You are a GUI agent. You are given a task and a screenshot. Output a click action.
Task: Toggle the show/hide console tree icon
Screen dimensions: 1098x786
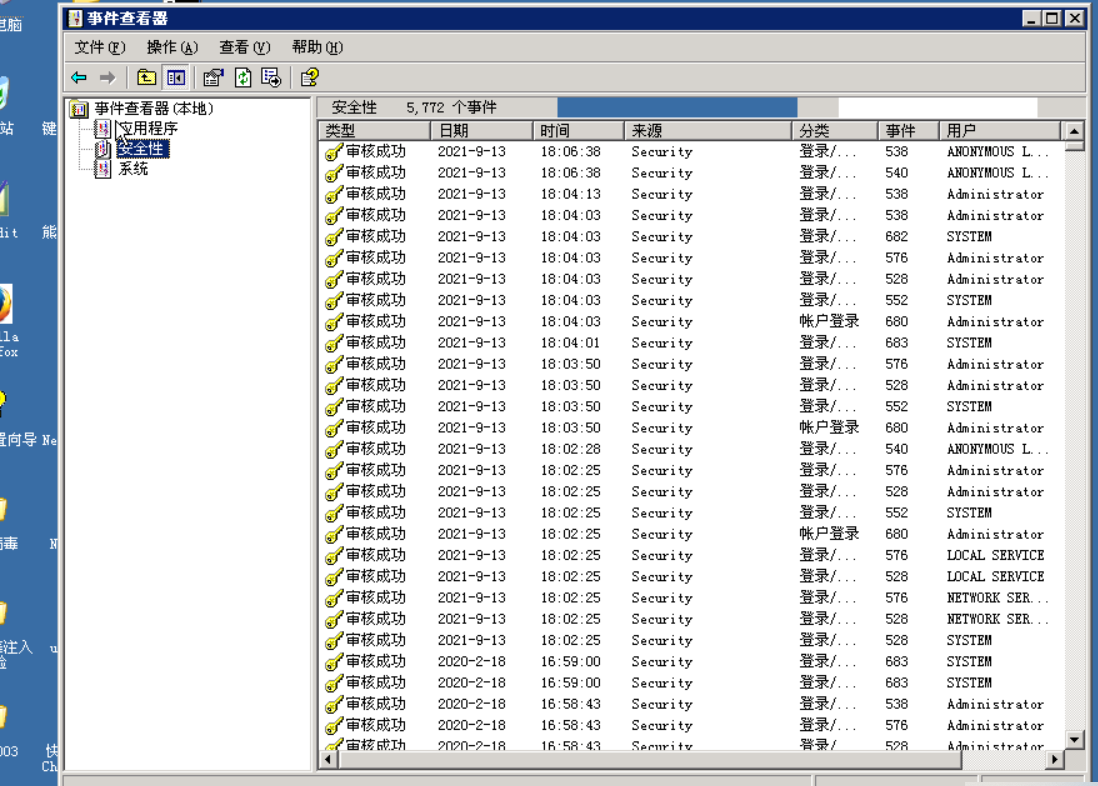point(175,77)
